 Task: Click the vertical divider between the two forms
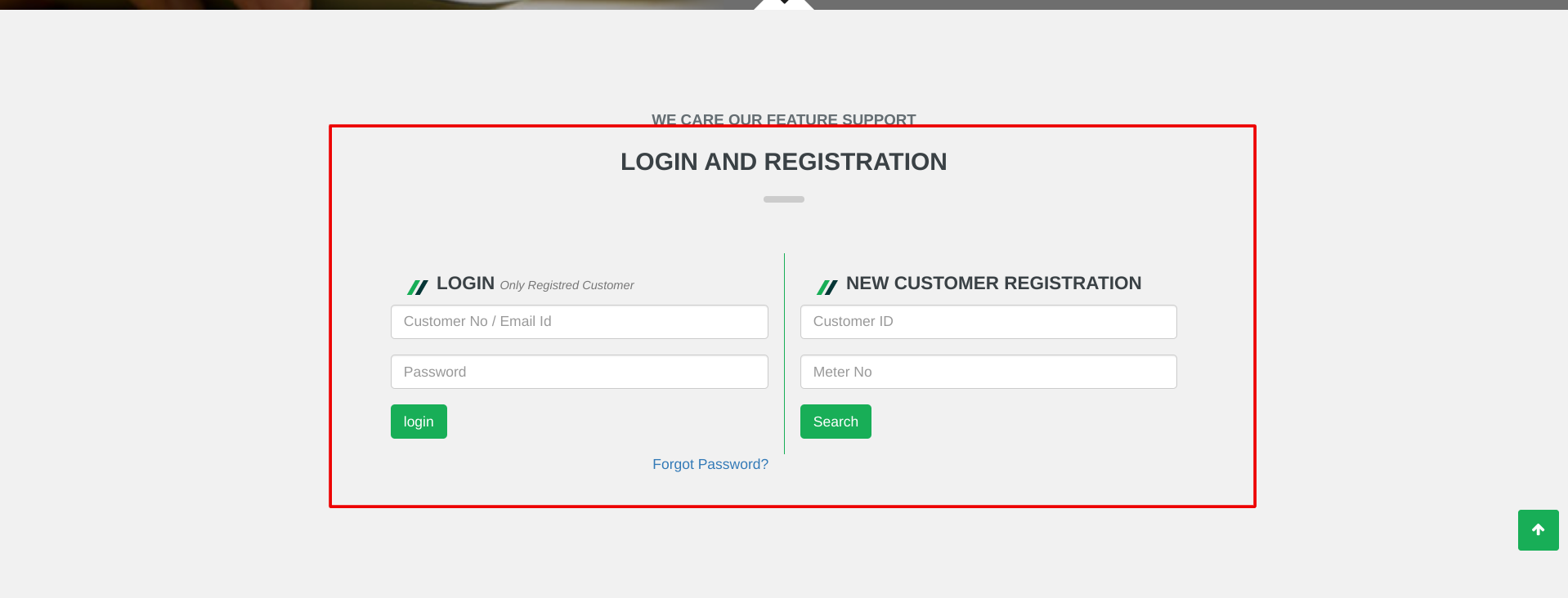tap(784, 353)
